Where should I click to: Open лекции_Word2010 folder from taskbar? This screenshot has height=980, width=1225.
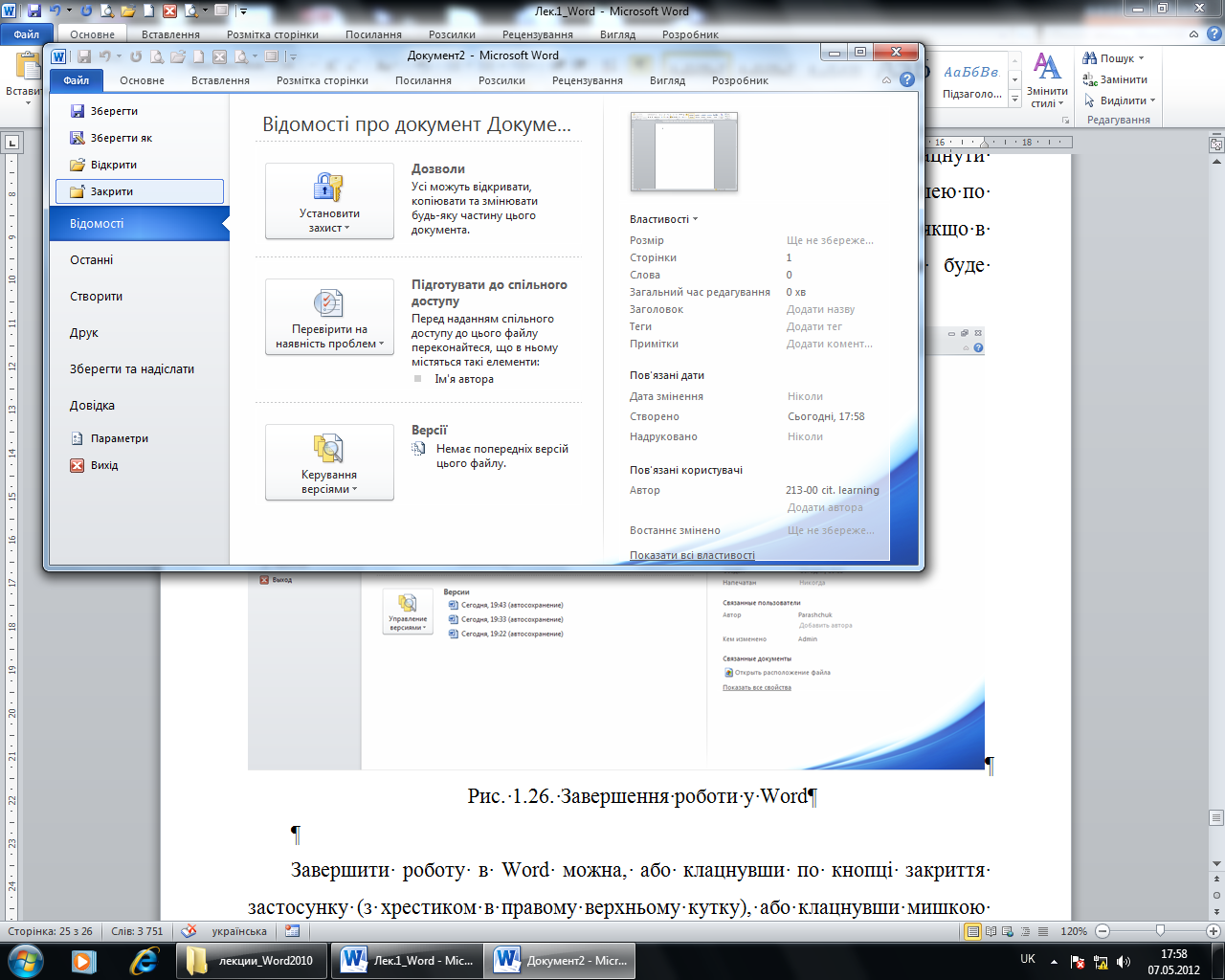point(252,960)
